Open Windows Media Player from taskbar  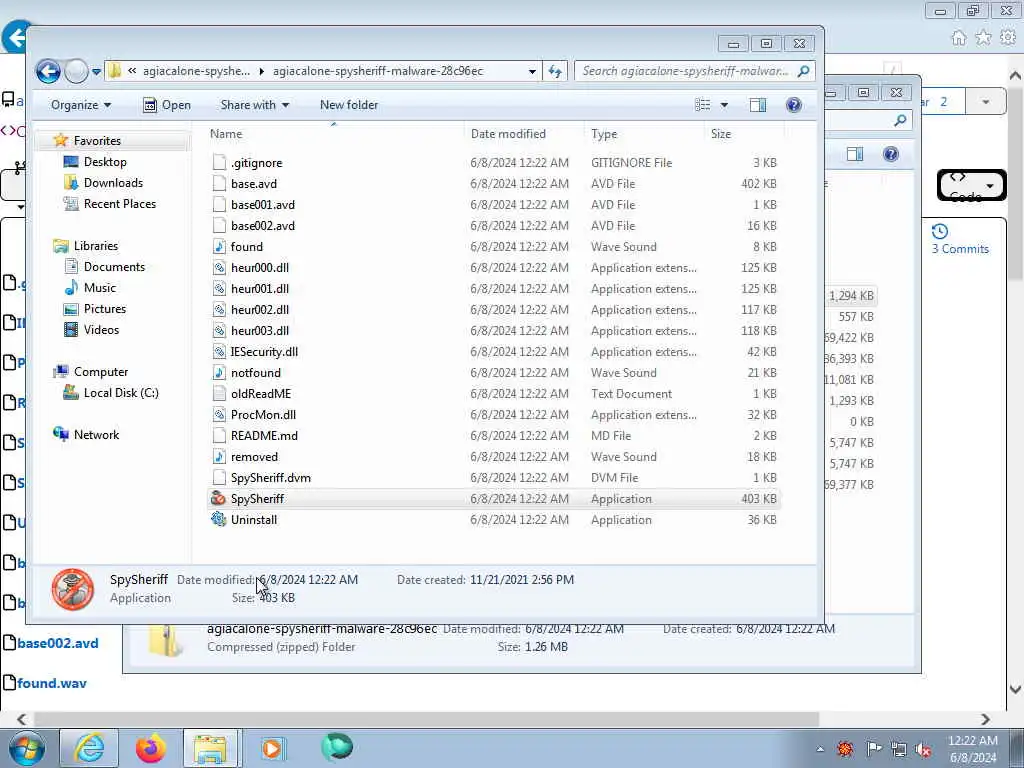[272, 748]
